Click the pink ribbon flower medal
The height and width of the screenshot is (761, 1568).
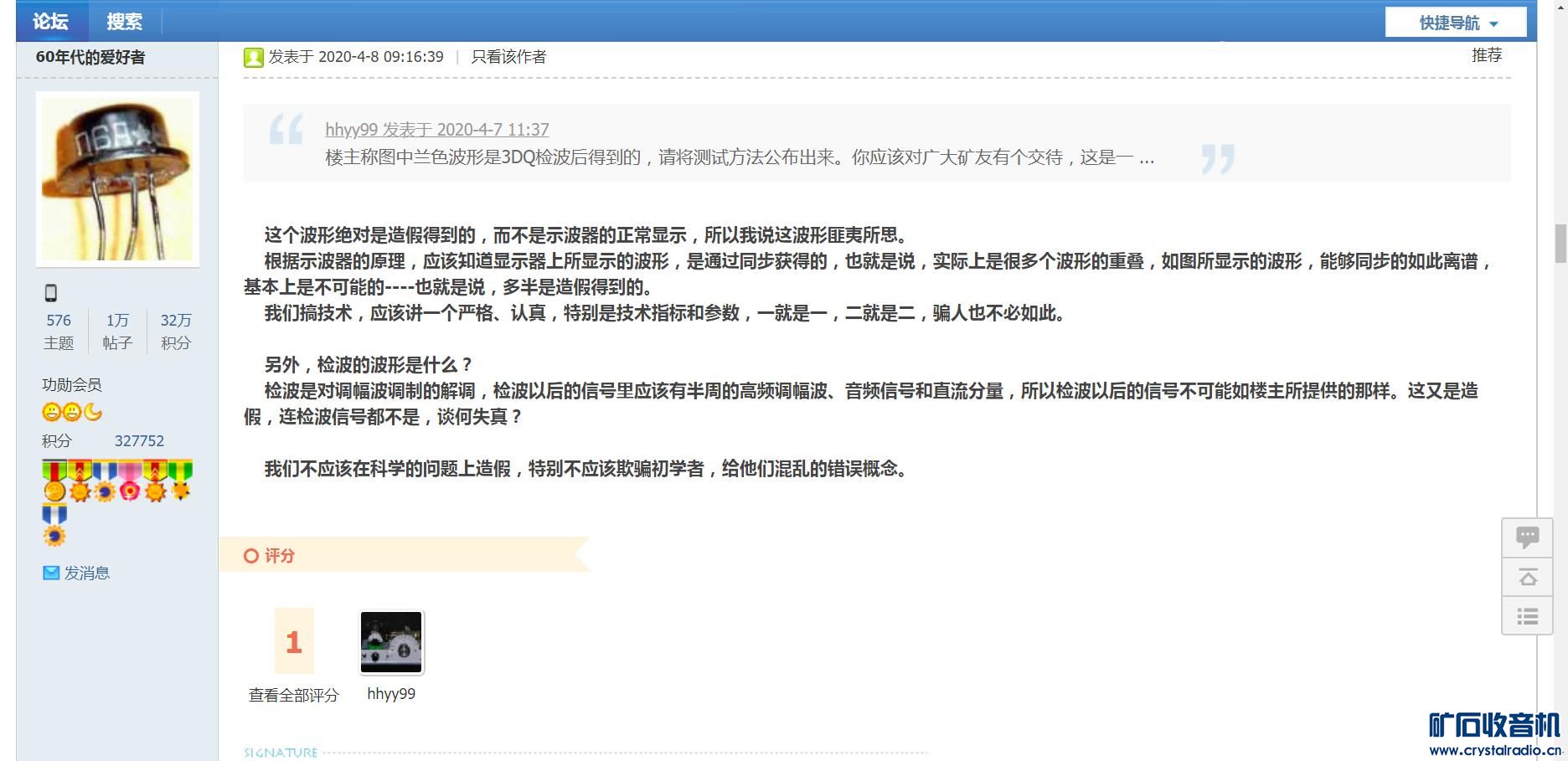[x=129, y=481]
